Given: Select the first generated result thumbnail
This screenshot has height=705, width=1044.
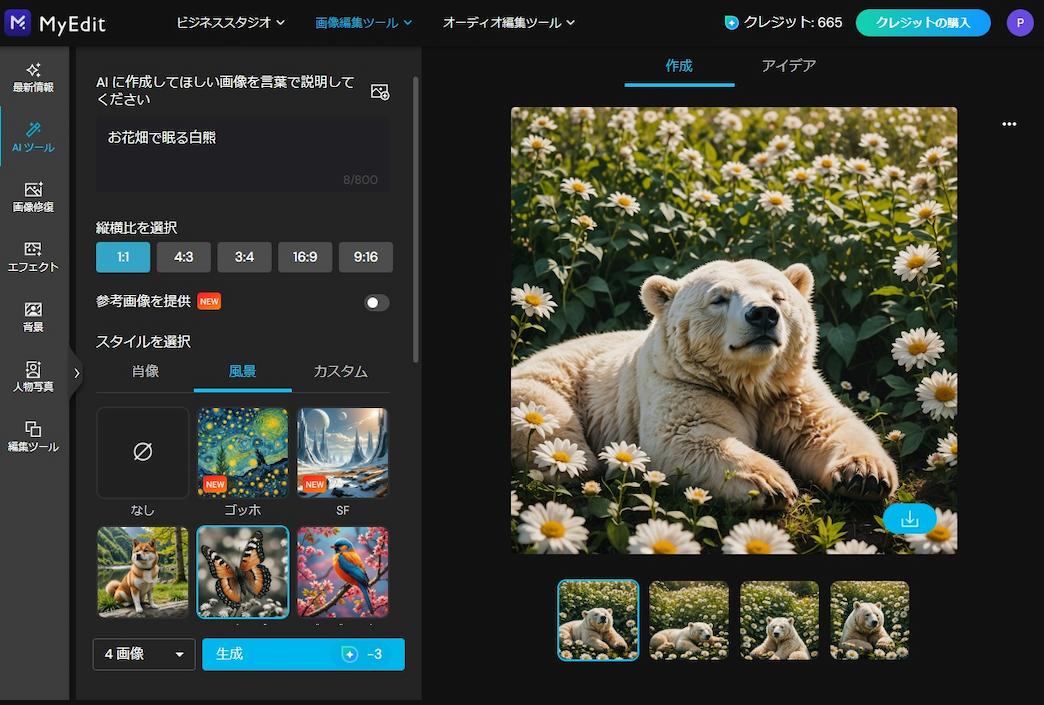Looking at the screenshot, I should pos(598,620).
